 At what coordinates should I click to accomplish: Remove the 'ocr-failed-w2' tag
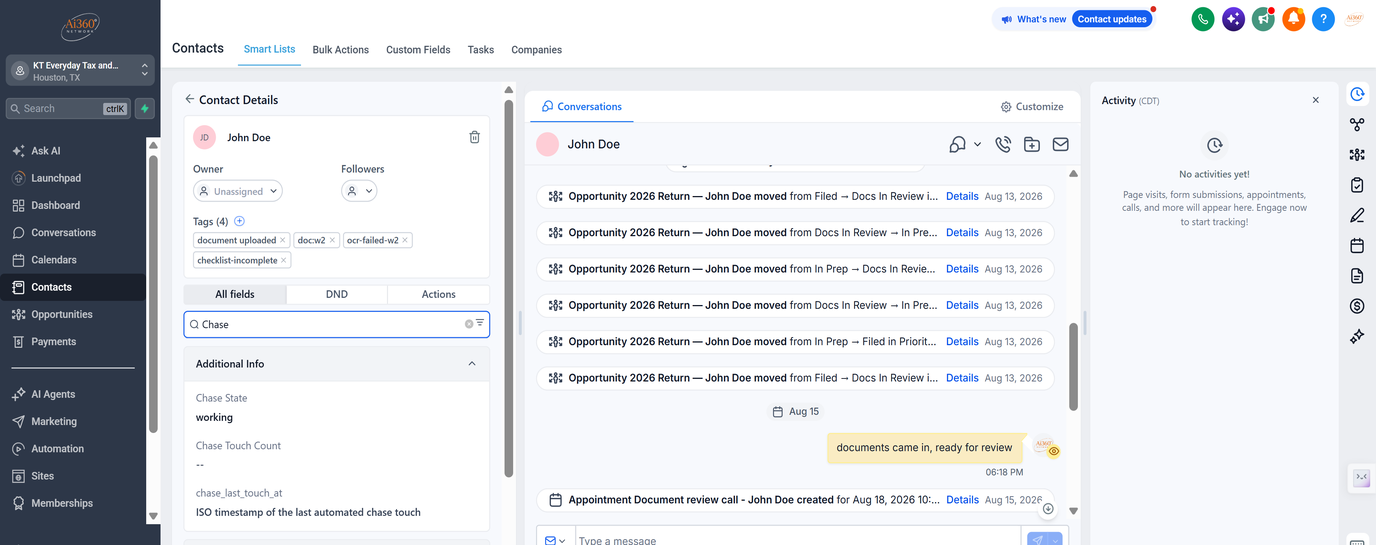[x=406, y=240]
